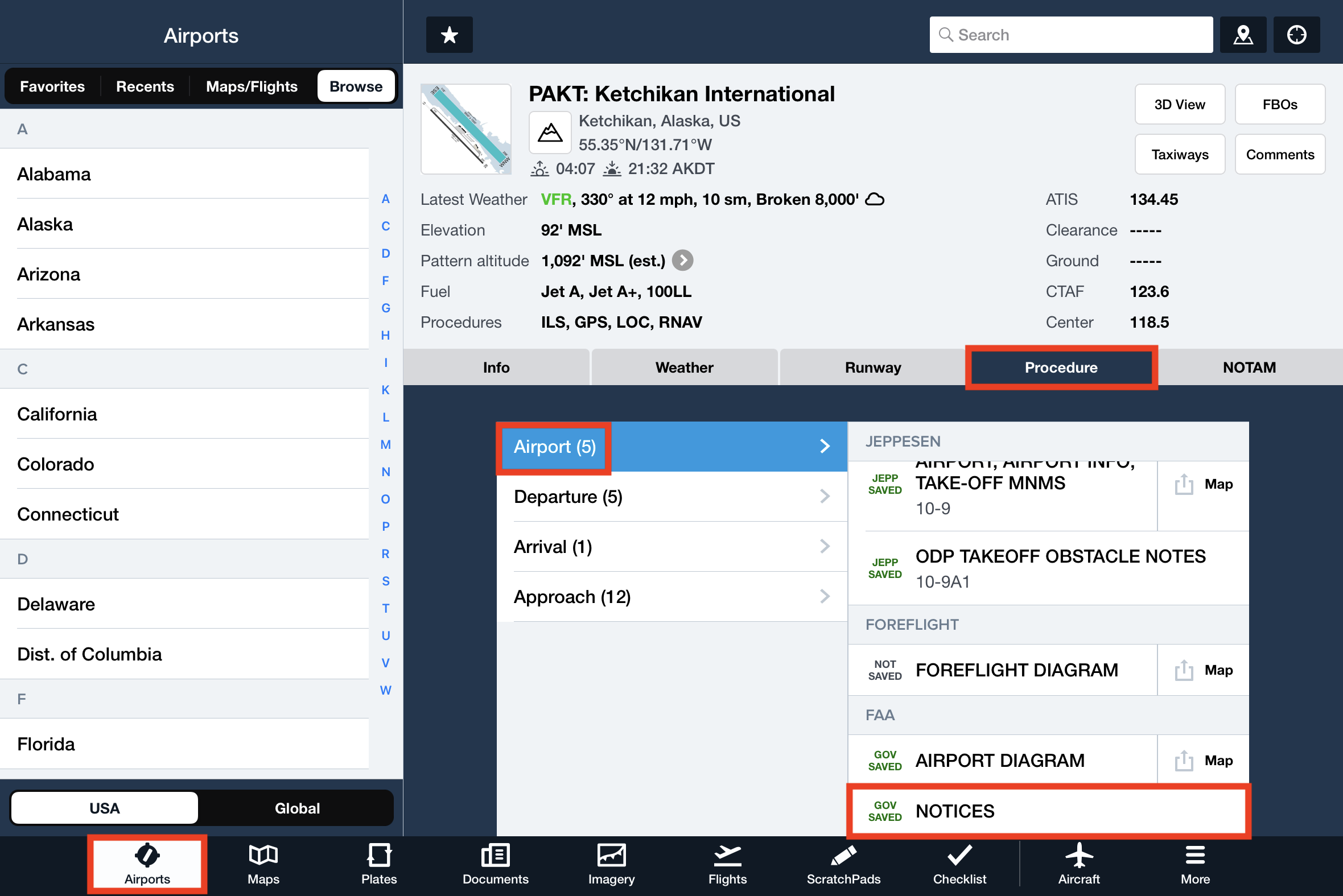The width and height of the screenshot is (1343, 896).
Task: Jump to letter W in index
Action: 386,690
